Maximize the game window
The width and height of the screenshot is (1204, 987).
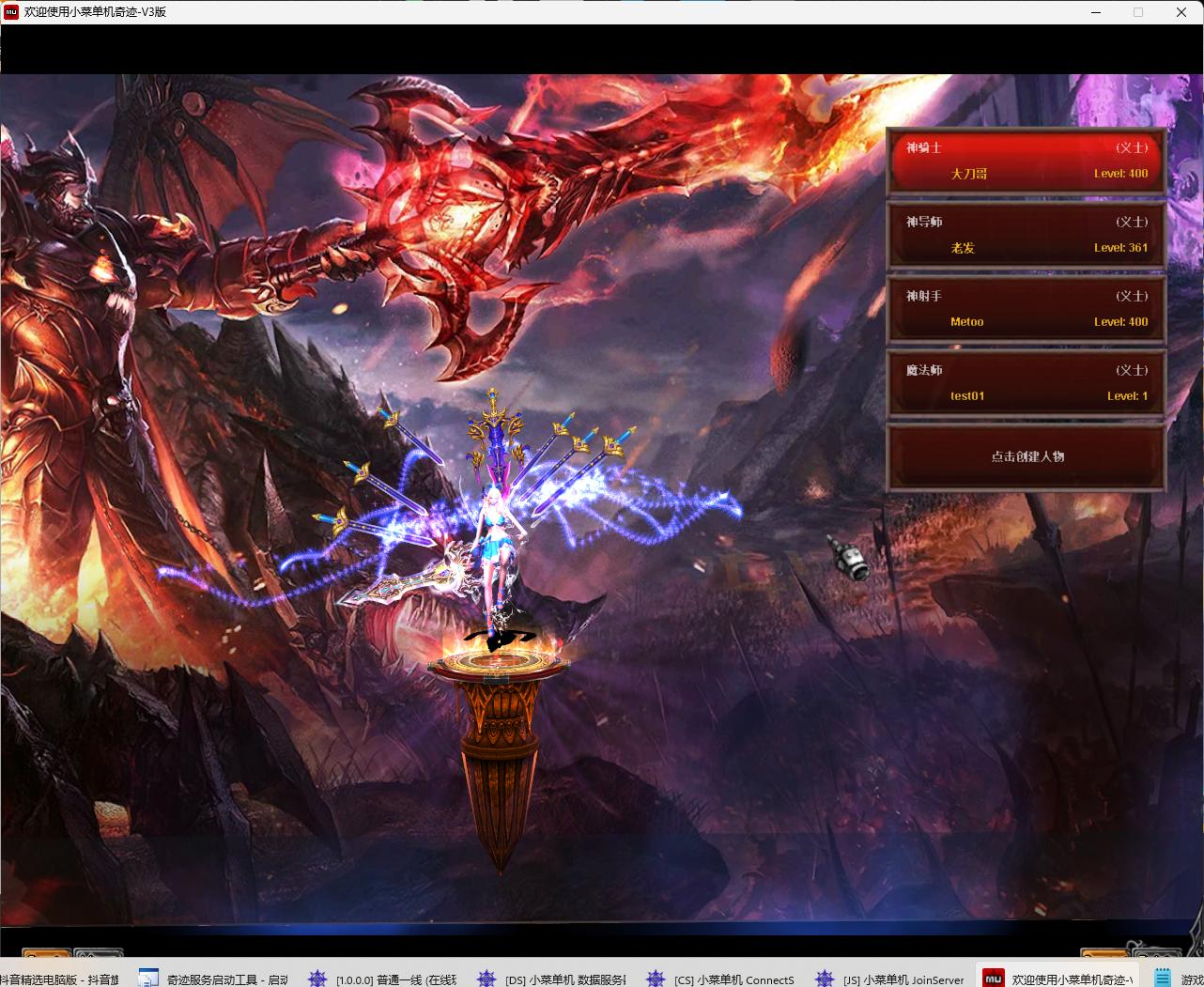[x=1138, y=12]
